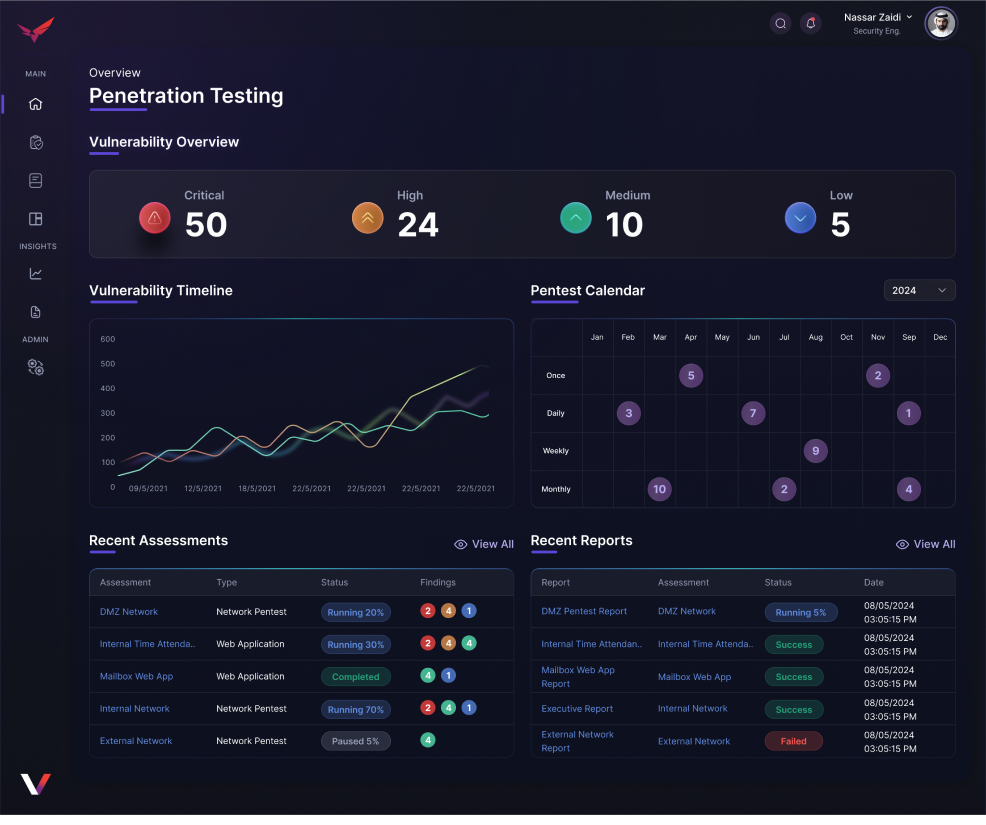Click the eye icon beside Recent Reports View All
Screen dimensions: 986x825
(x=902, y=545)
